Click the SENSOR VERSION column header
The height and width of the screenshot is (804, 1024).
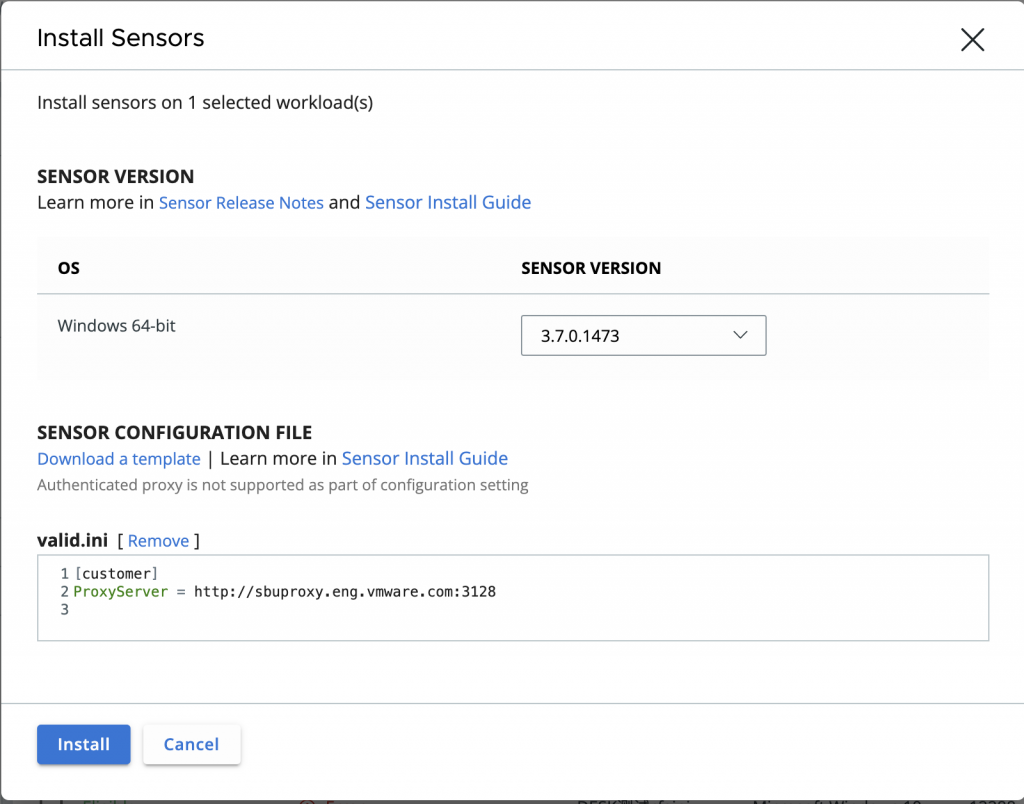(x=591, y=268)
